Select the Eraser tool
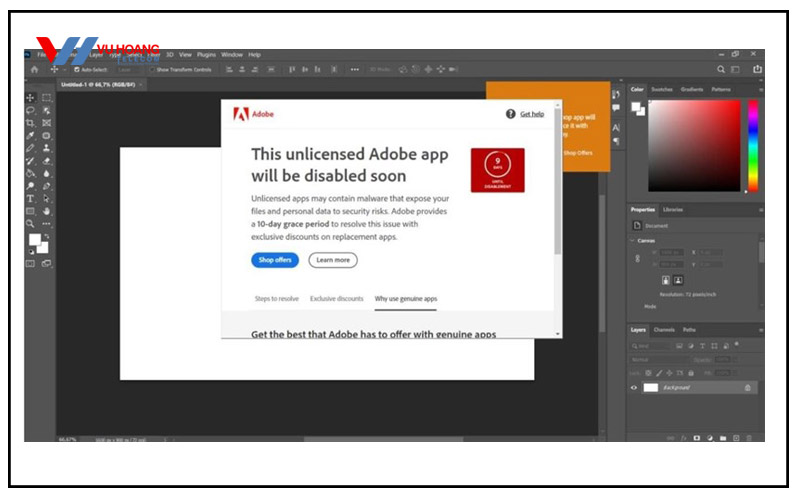This screenshot has width=800, height=500. (46, 161)
